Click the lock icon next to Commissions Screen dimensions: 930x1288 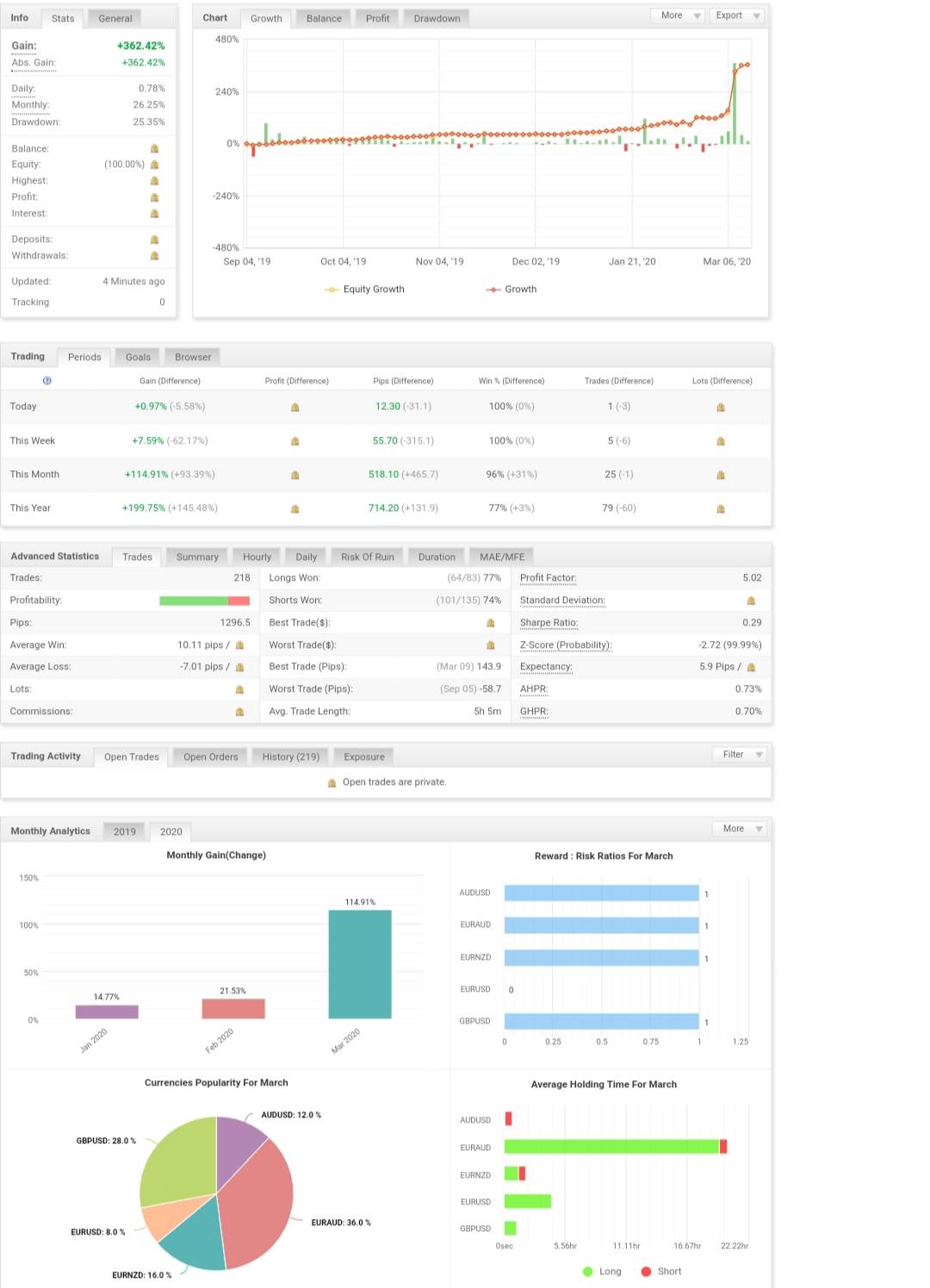pyautogui.click(x=239, y=712)
